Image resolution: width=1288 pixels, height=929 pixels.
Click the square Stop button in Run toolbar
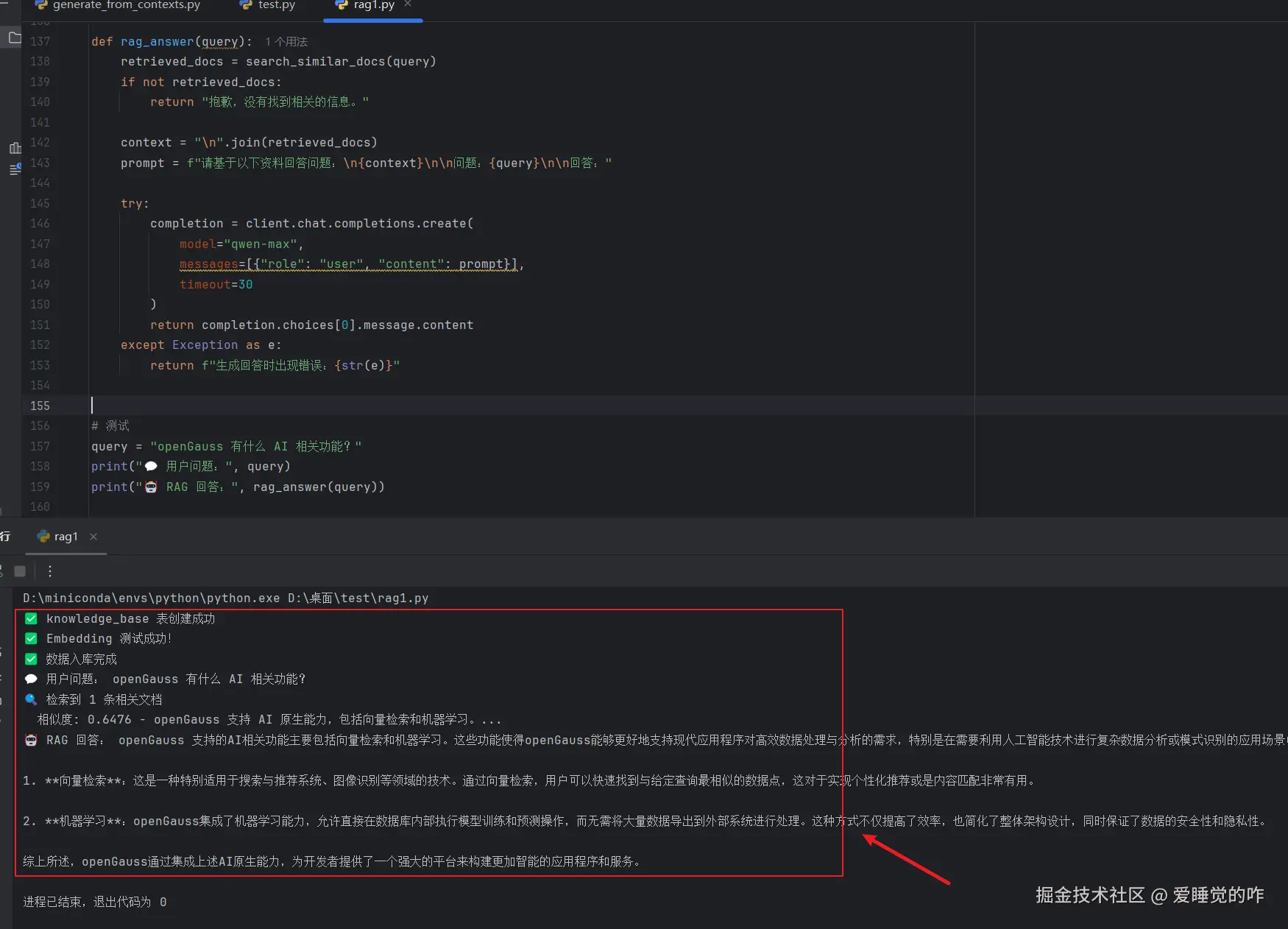click(x=20, y=571)
